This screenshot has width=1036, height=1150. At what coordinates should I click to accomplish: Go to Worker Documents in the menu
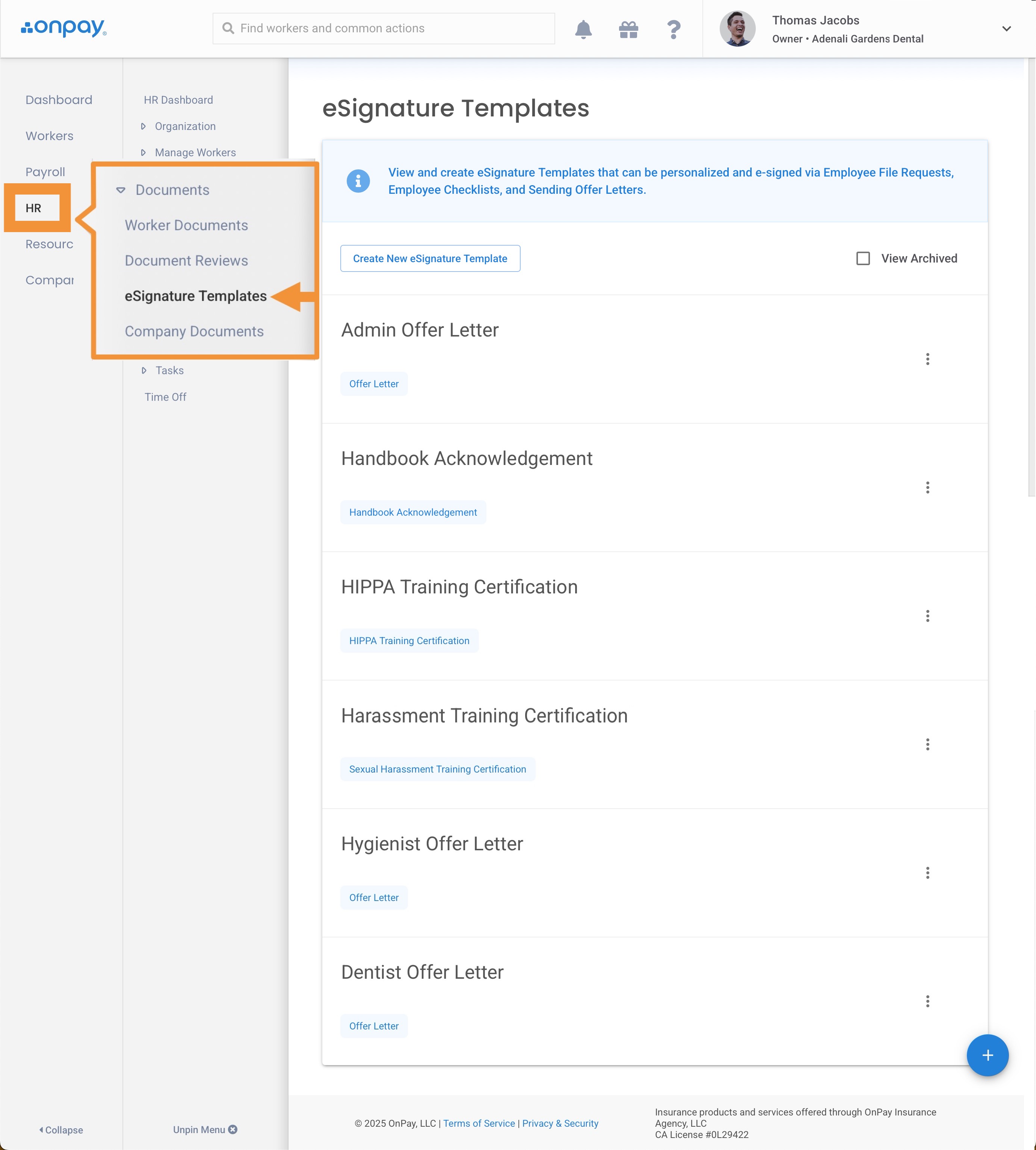coord(186,225)
